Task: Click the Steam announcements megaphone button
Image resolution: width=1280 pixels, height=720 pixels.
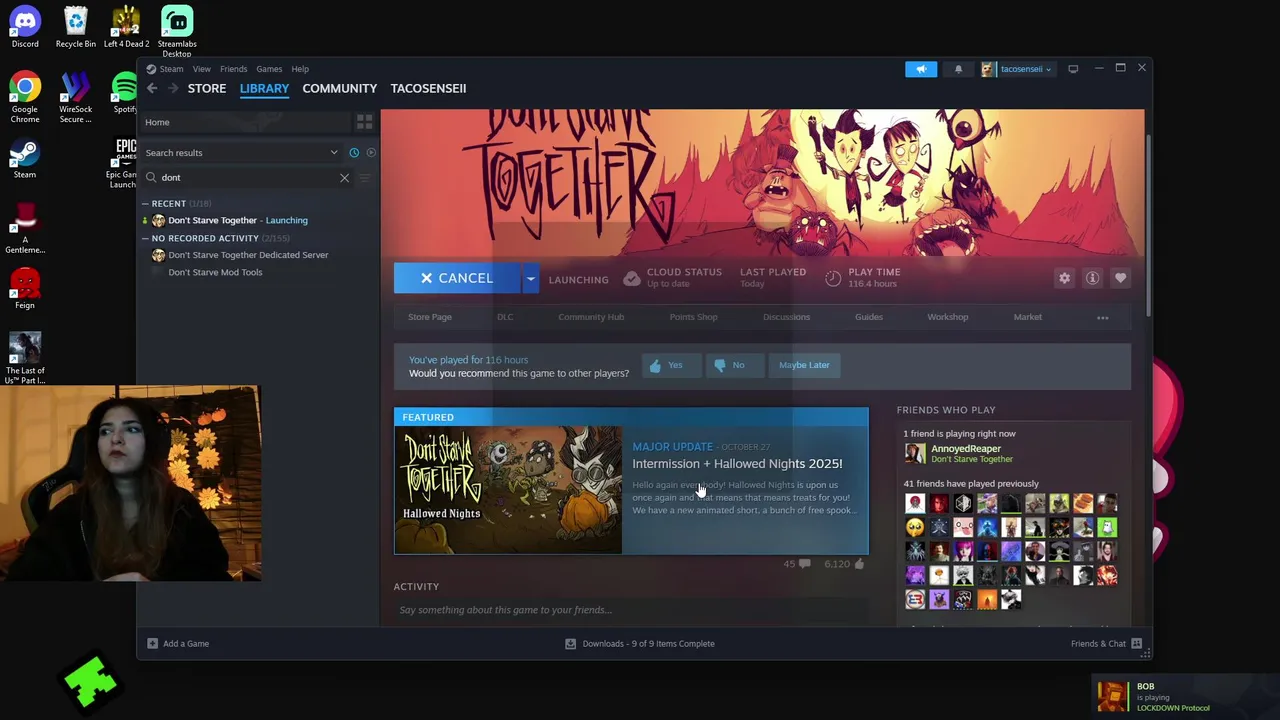Action: (921, 69)
